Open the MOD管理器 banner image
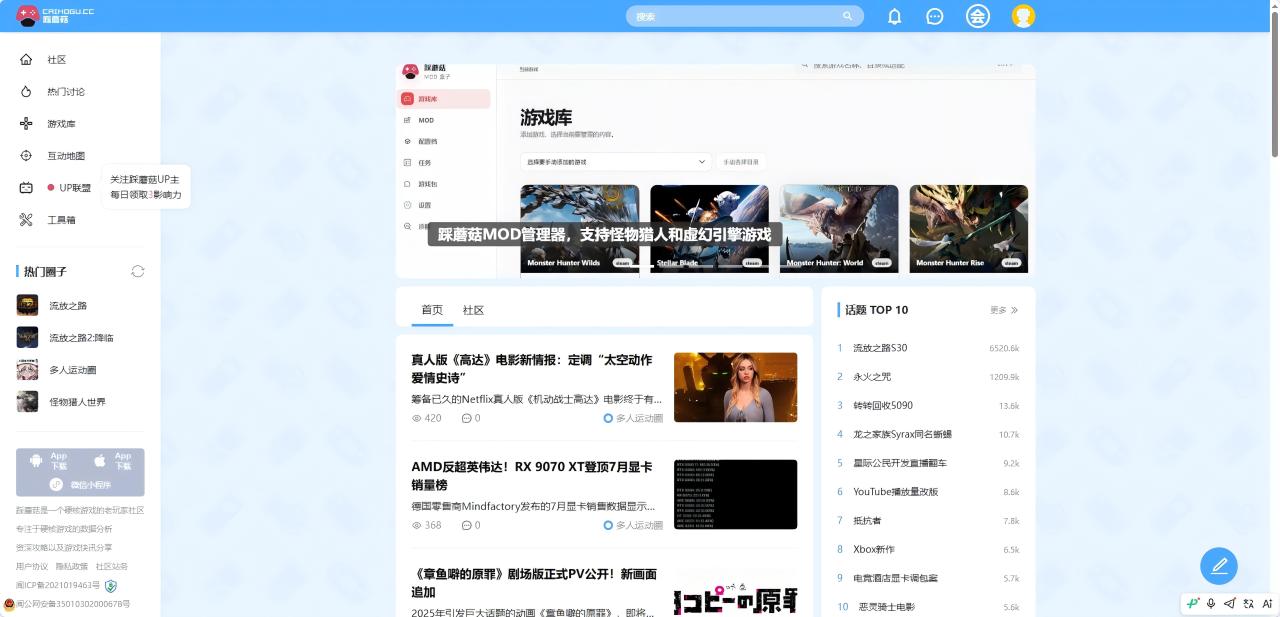Viewport: 1280px width, 617px height. (716, 171)
